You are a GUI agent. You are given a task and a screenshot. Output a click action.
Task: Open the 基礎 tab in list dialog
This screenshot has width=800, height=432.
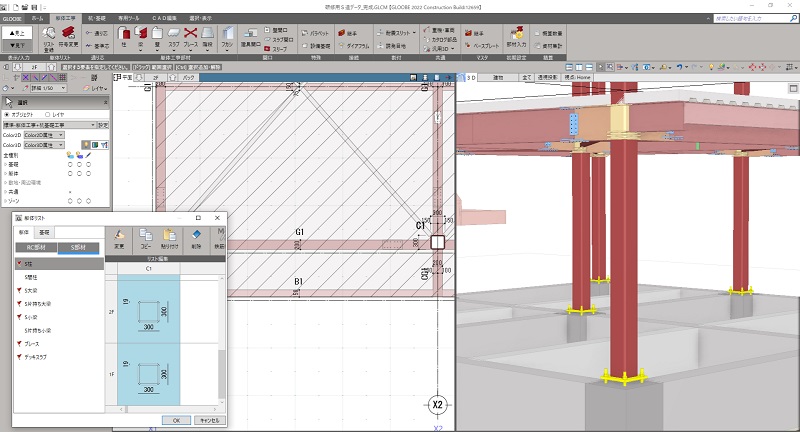pos(42,232)
